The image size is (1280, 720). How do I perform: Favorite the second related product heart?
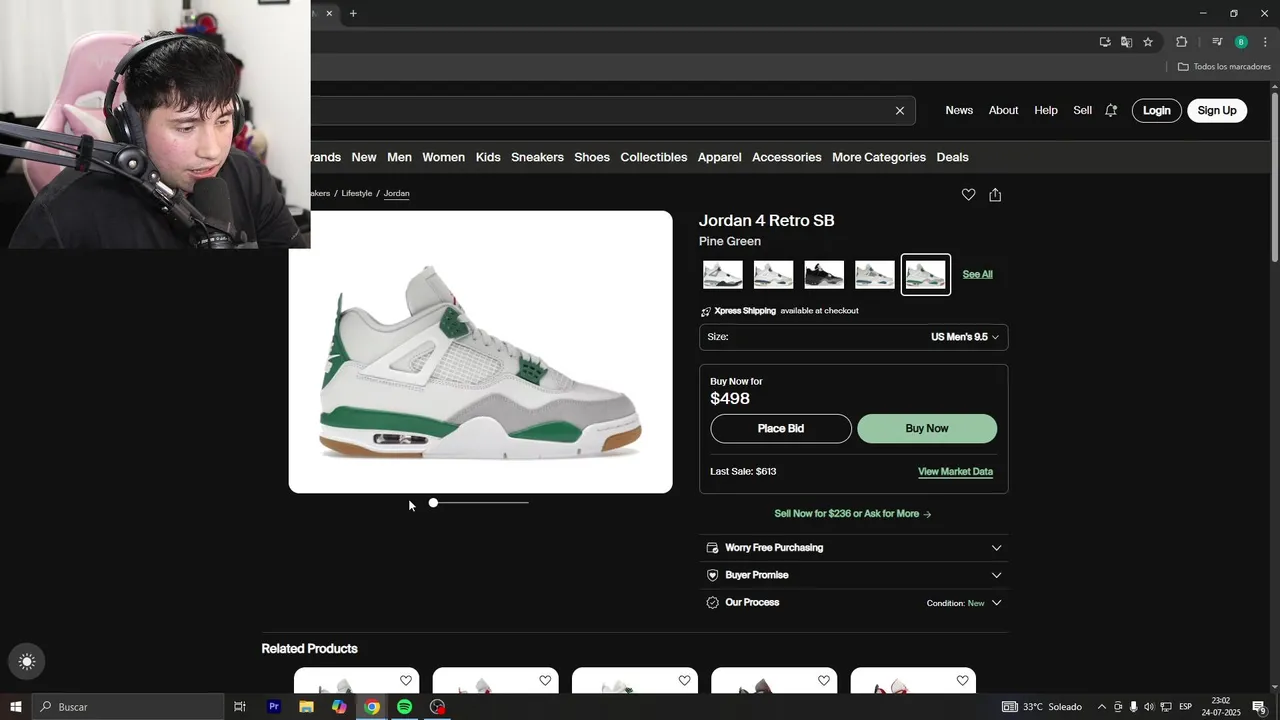point(545,681)
